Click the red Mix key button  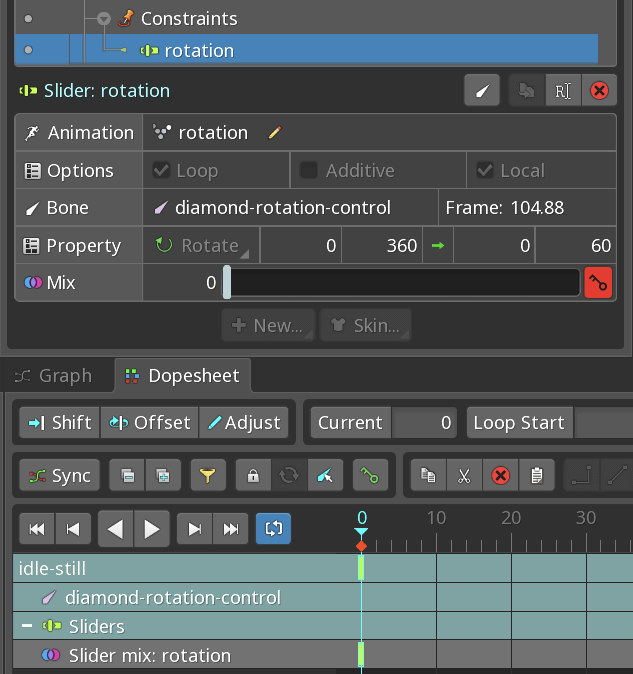coord(598,282)
